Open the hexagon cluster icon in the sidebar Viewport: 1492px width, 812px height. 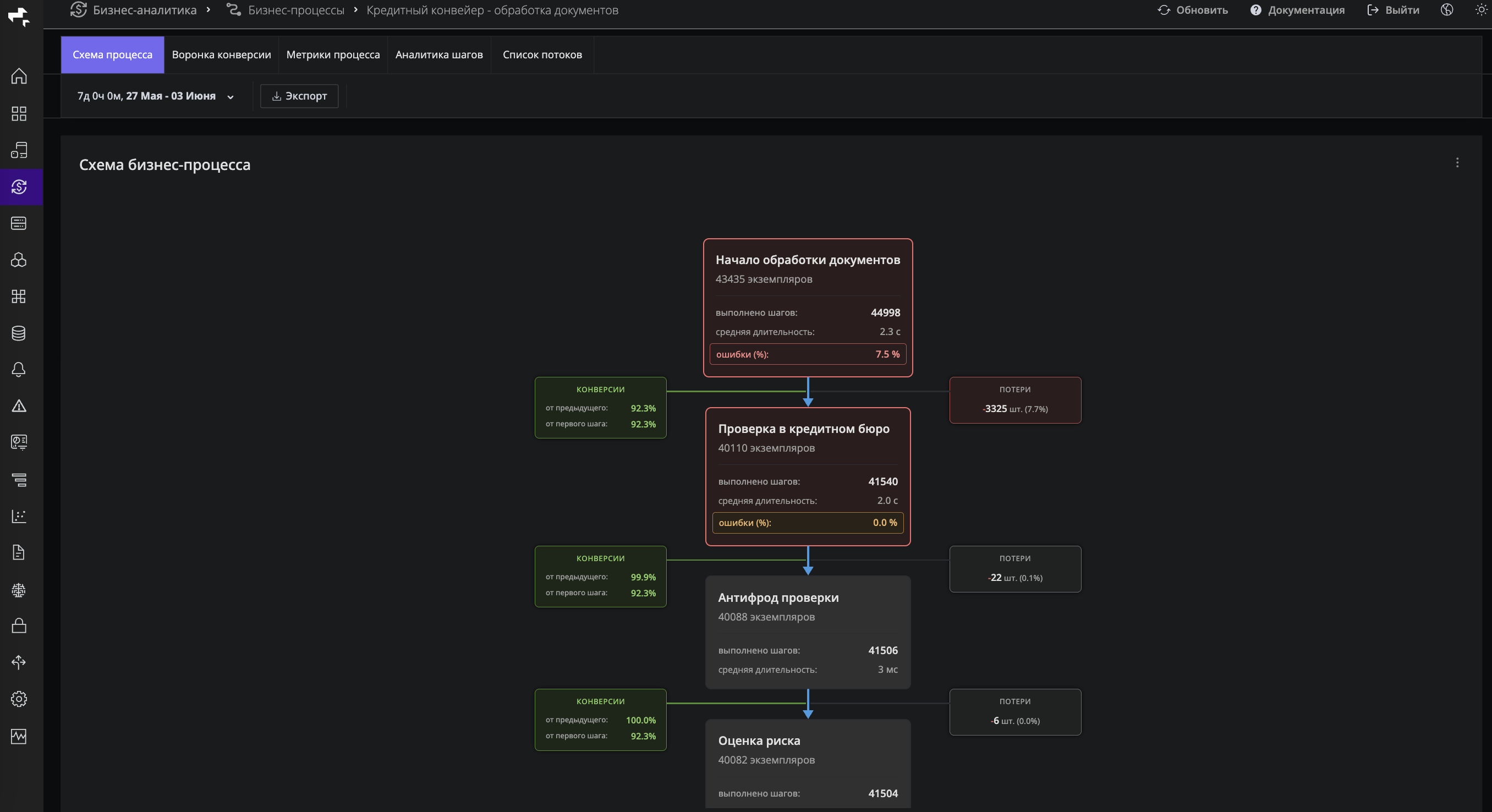[x=19, y=260]
